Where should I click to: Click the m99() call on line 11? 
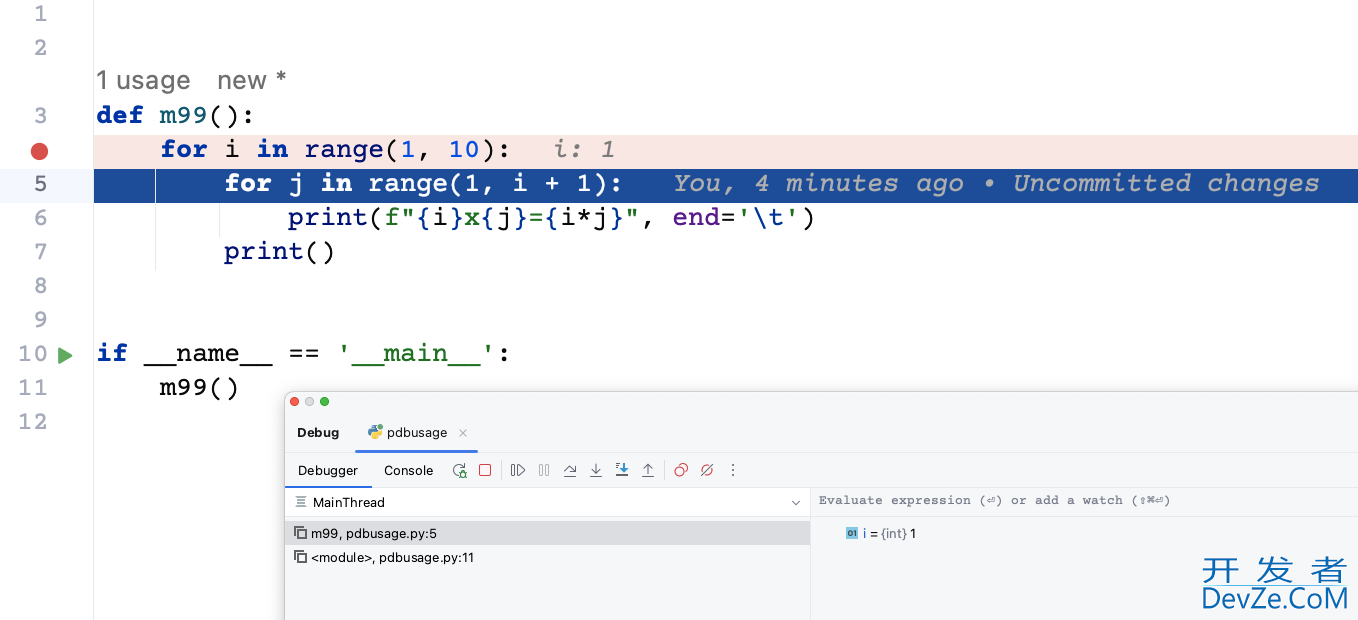pyautogui.click(x=199, y=387)
